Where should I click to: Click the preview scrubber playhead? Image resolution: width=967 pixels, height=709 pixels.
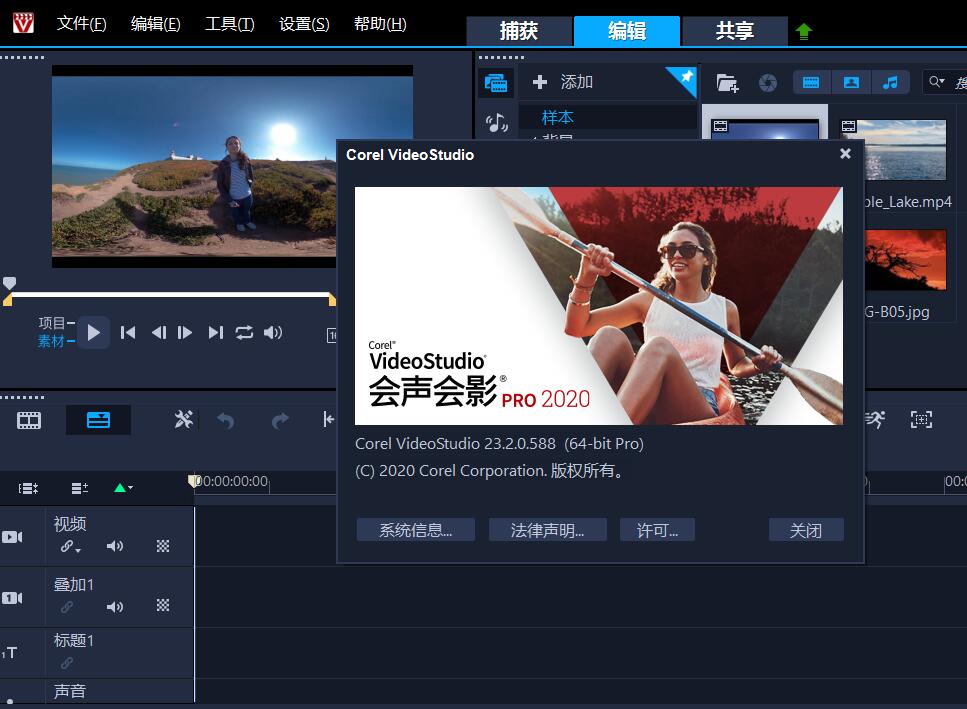pyautogui.click(x=9, y=283)
